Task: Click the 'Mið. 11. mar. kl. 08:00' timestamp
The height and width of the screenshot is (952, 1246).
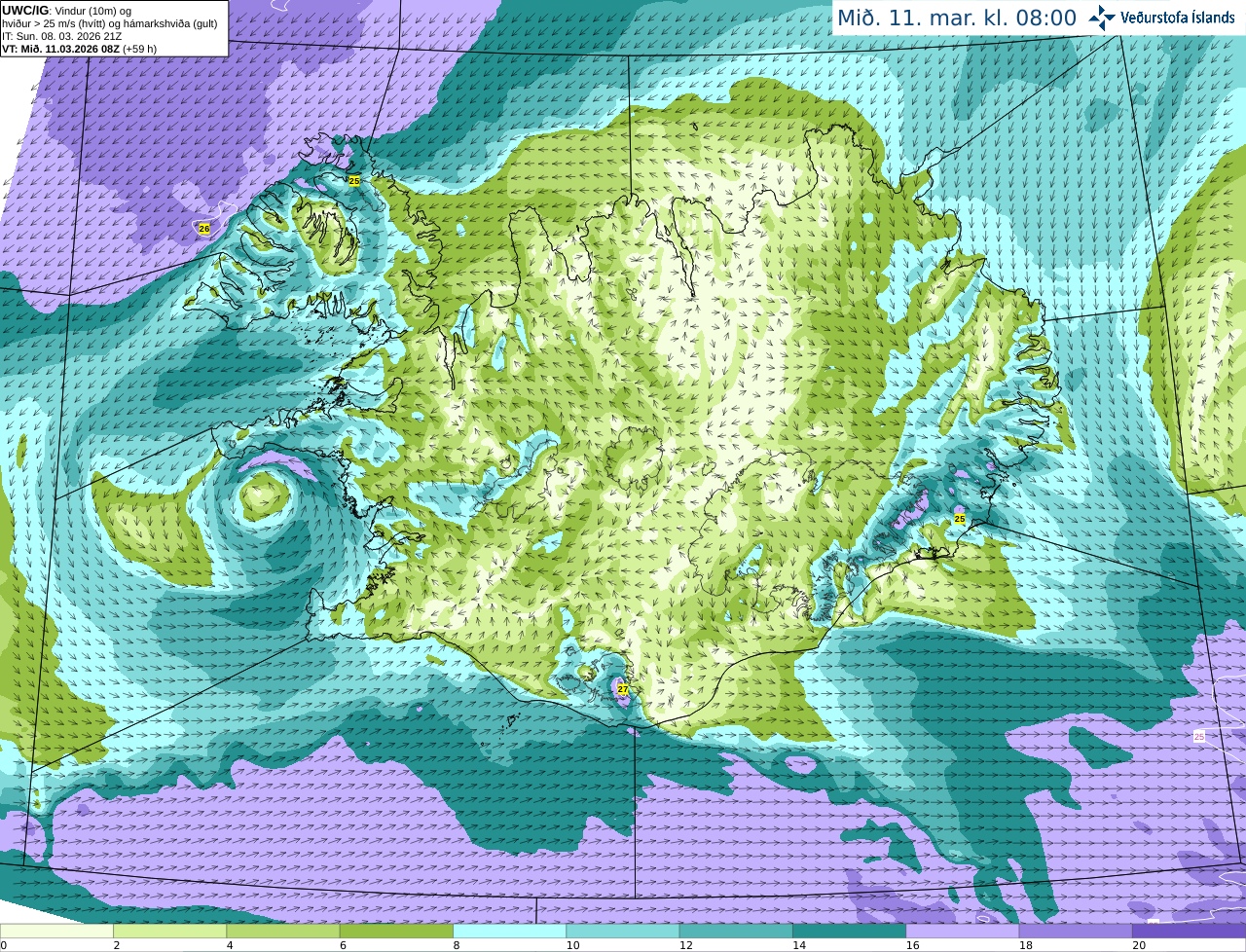Action: [x=957, y=18]
